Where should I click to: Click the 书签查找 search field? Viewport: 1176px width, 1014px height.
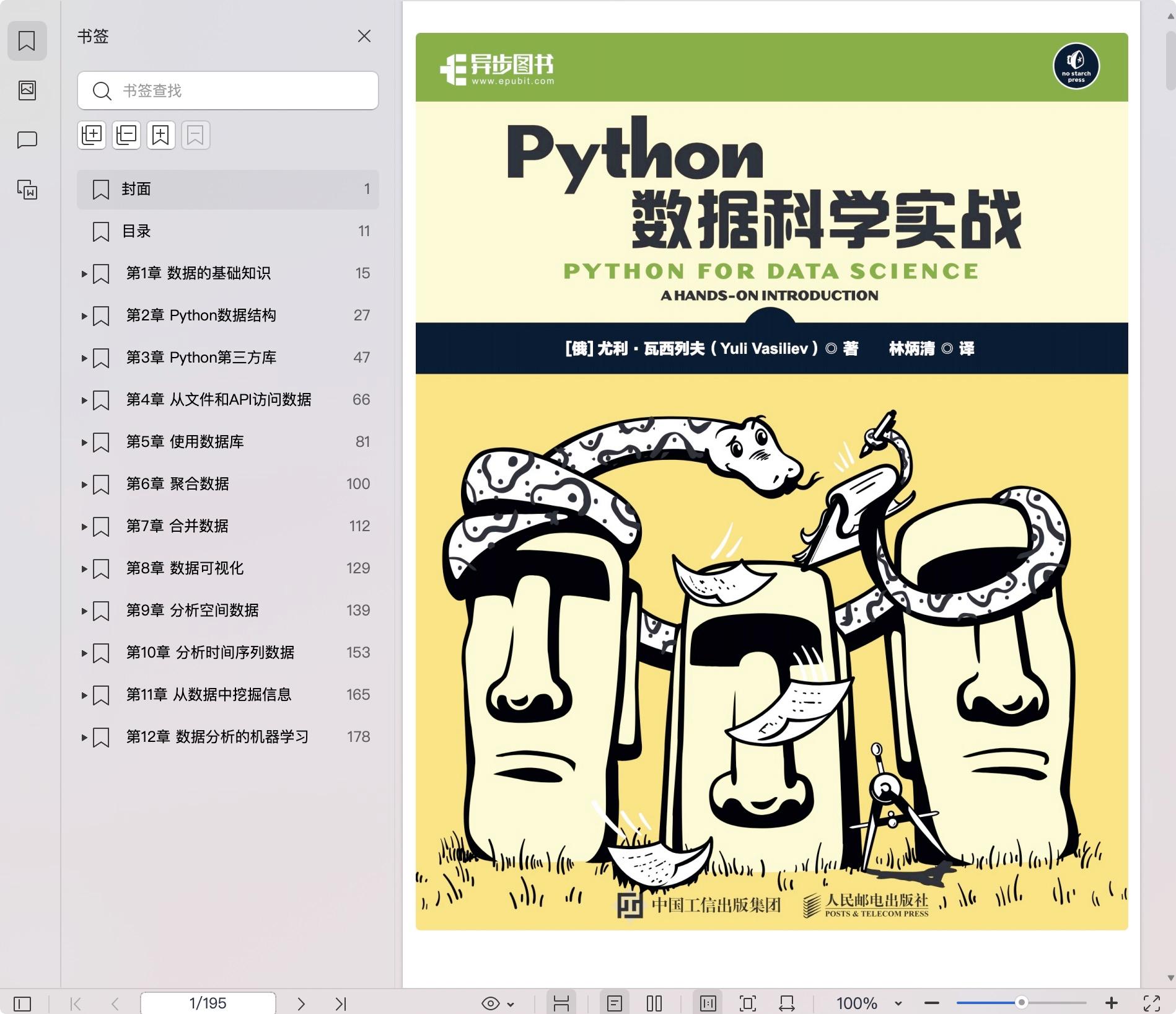pyautogui.click(x=228, y=90)
